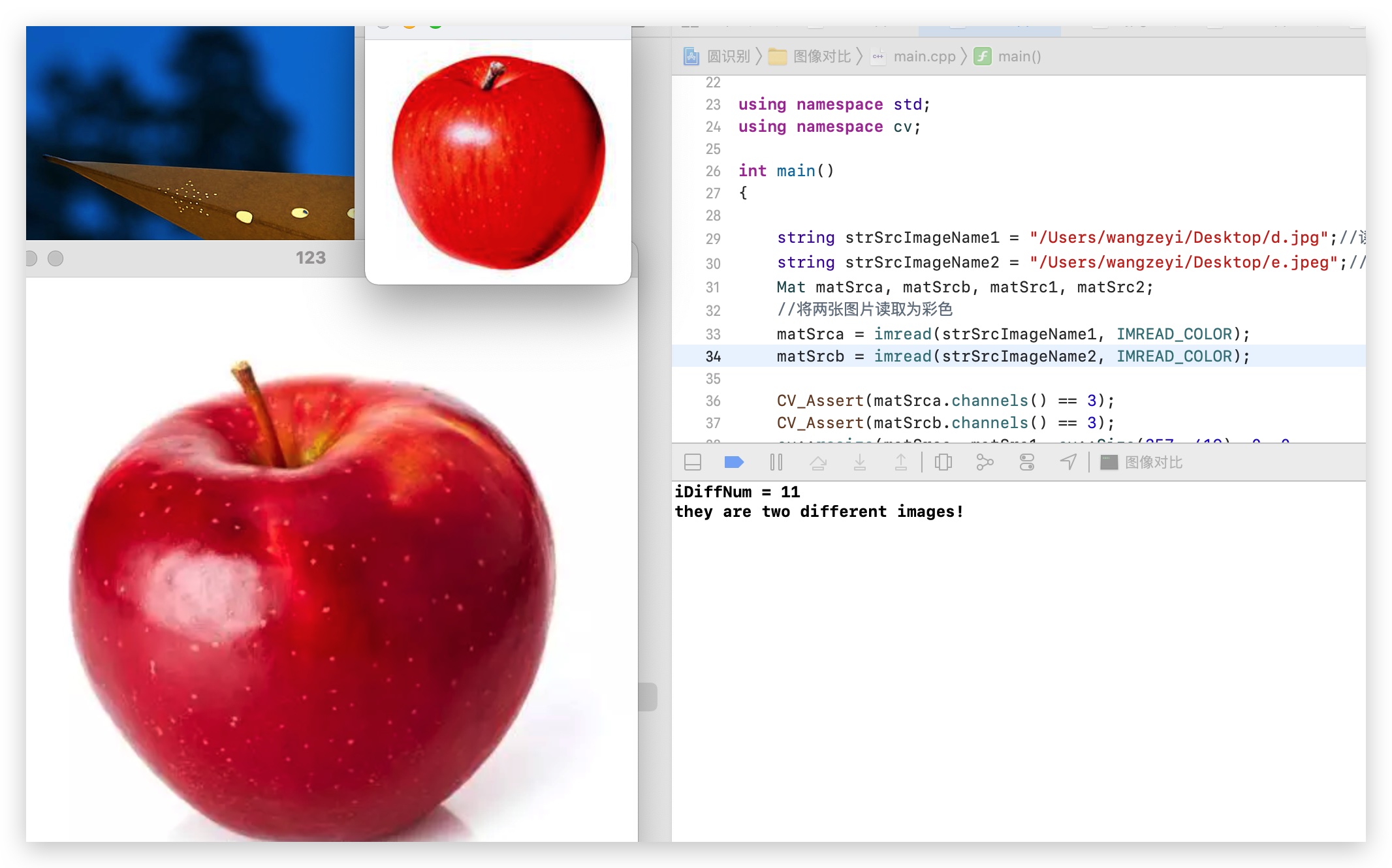The width and height of the screenshot is (1392, 868).
Task: Toggle the Environment Overrides switch icon
Action: click(1026, 462)
